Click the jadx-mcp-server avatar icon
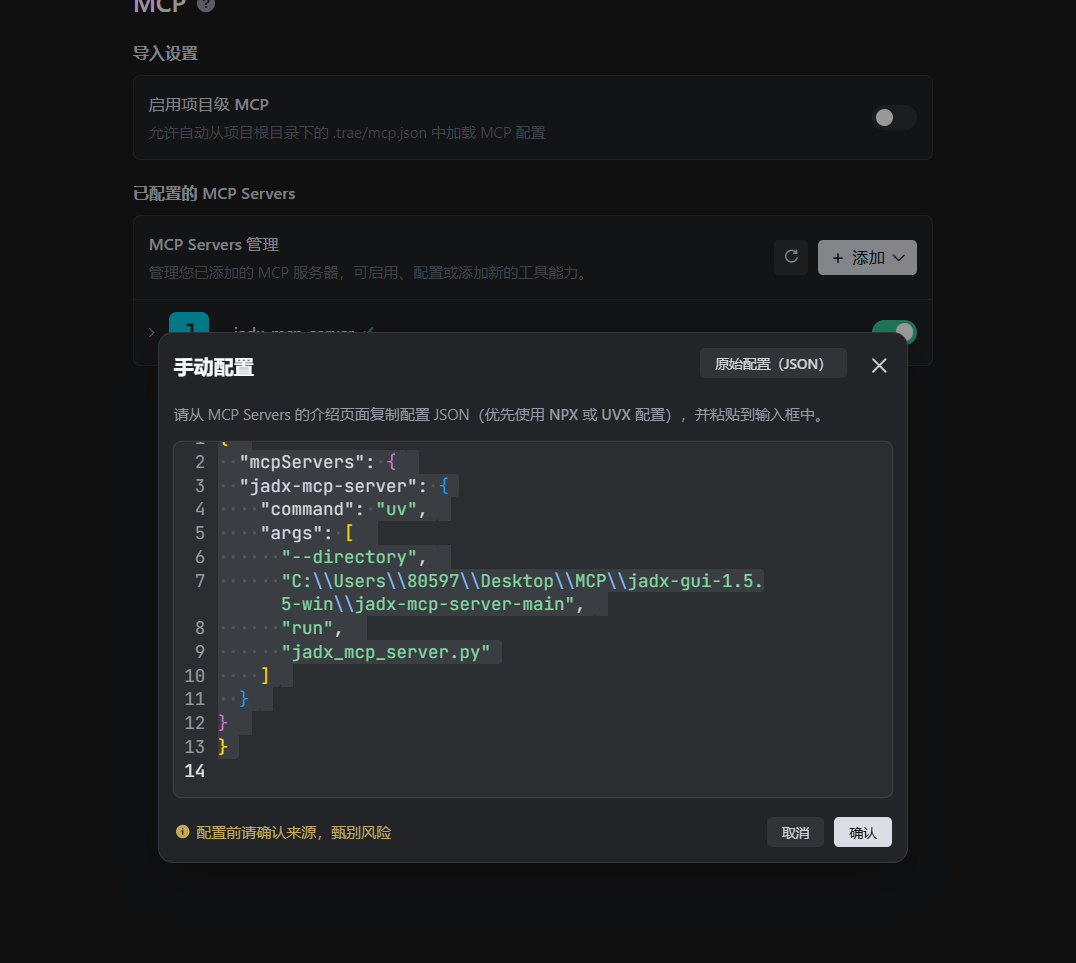This screenshot has height=963, width=1076. click(189, 323)
